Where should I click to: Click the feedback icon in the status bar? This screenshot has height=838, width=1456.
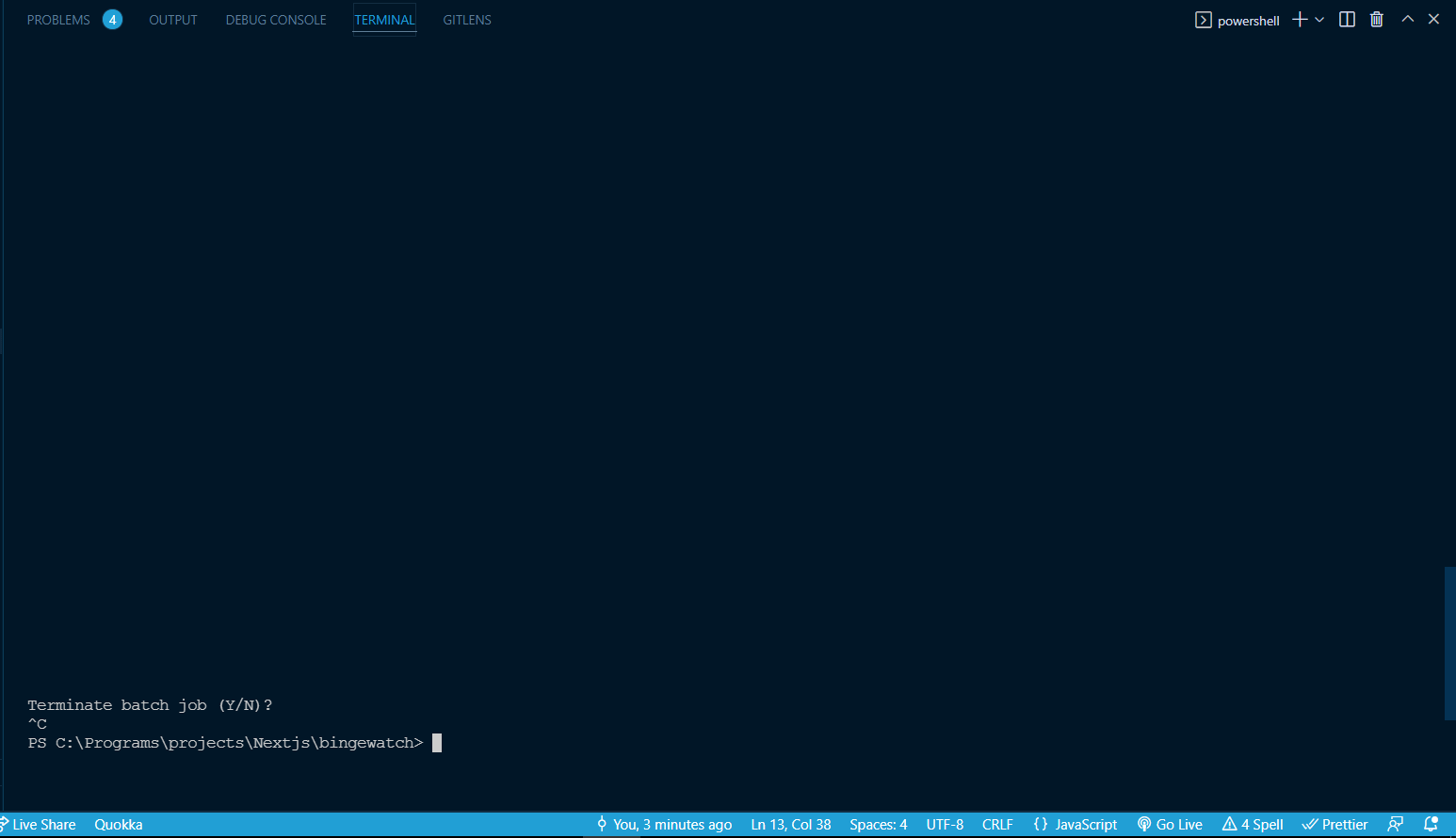tap(1397, 824)
